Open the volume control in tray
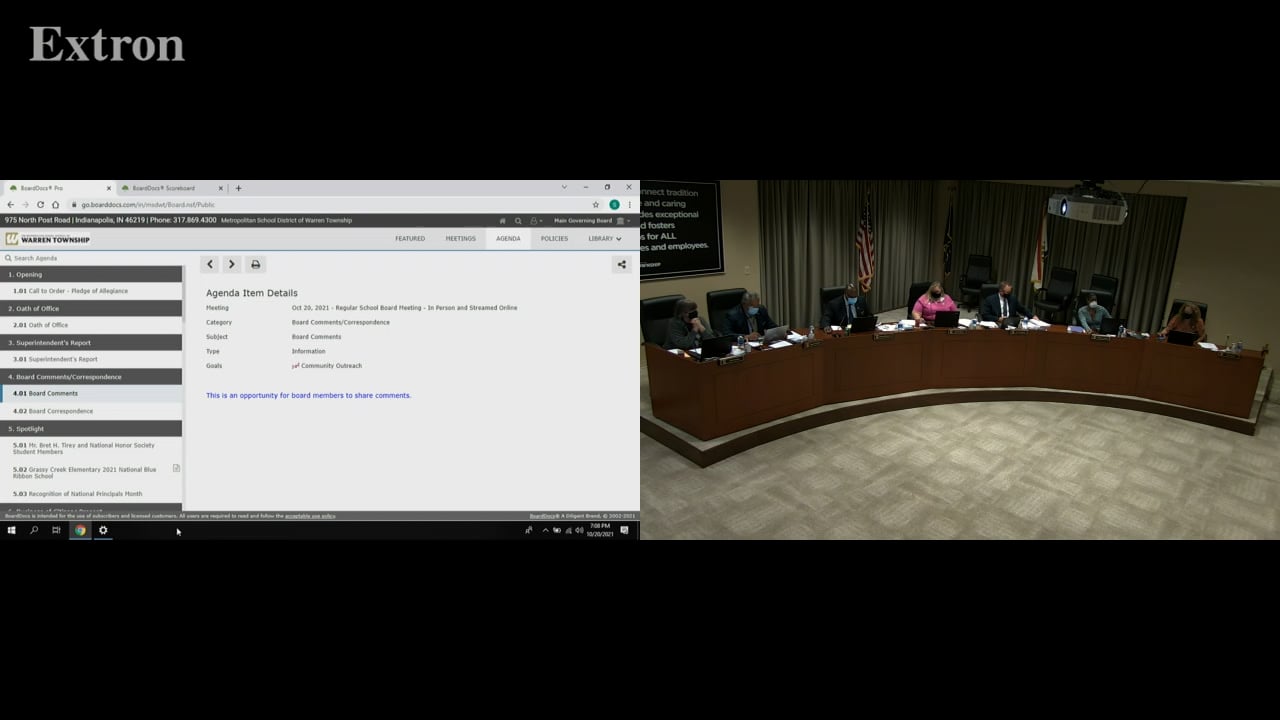 click(579, 530)
